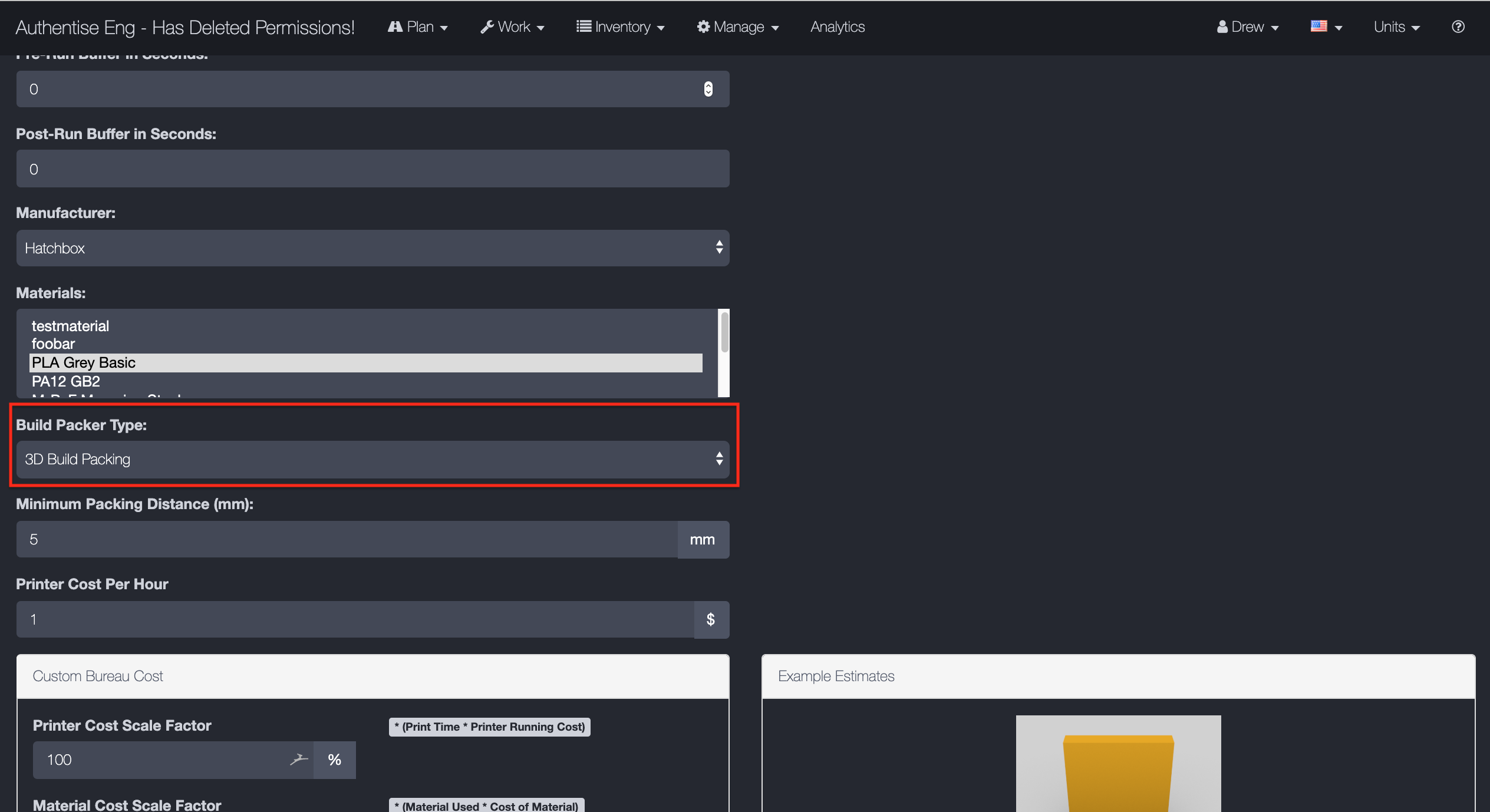1490x812 pixels.
Task: Open the Manufacturer Hatchbox dropdown
Action: [372, 248]
